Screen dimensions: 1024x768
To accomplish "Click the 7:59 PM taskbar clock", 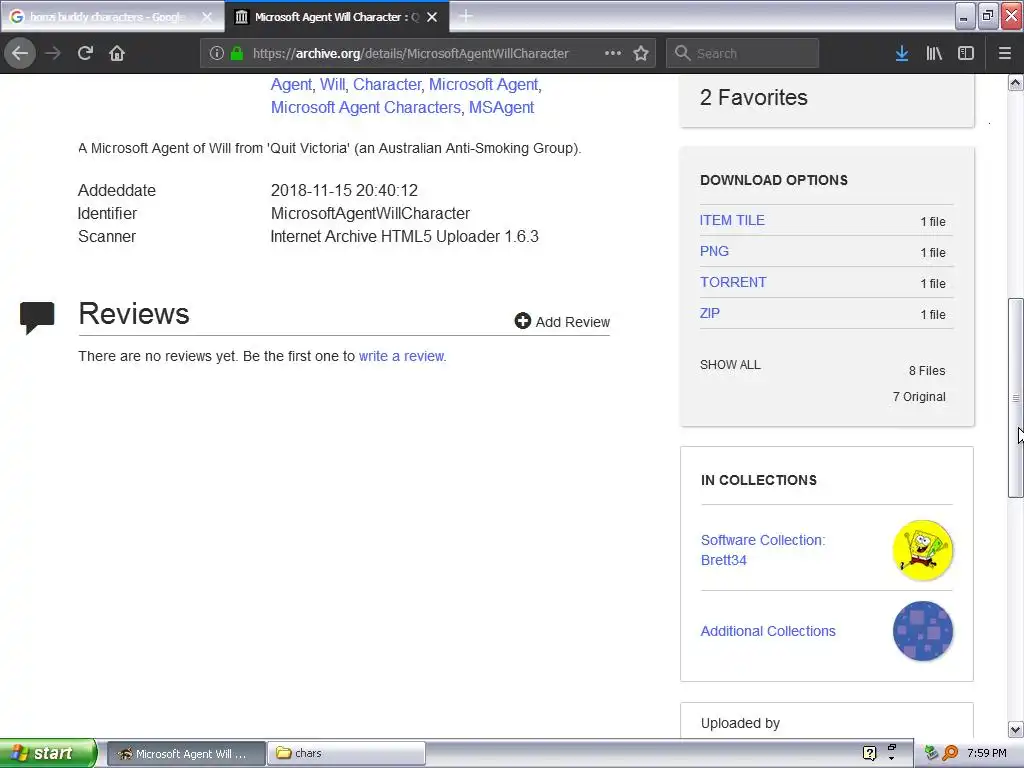I will coord(987,753).
